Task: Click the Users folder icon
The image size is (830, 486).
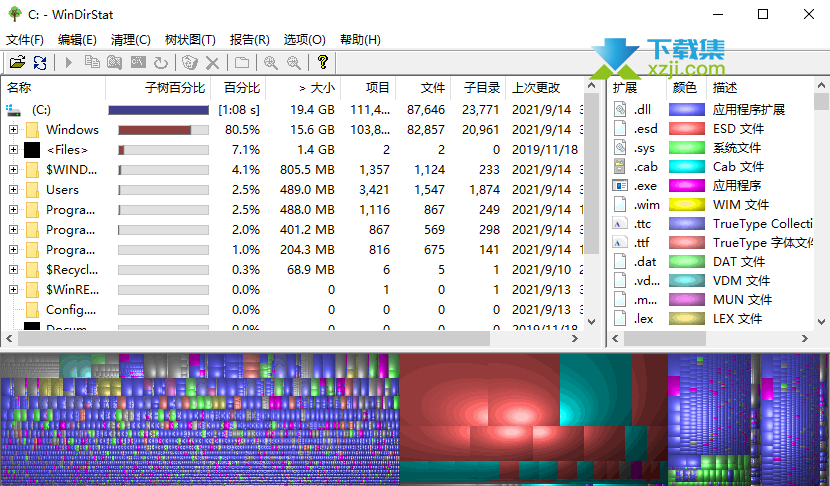Action: tap(32, 190)
